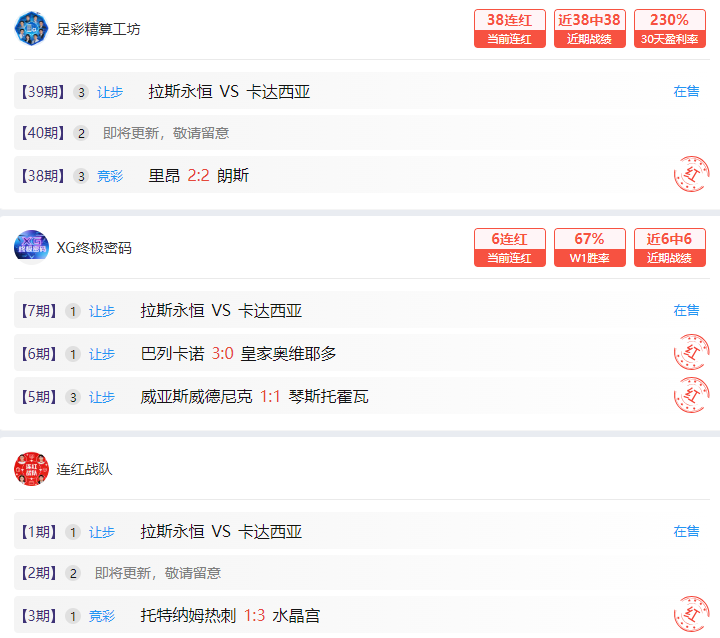Click the 【40期】 label
Screen dimensions: 720x638
coord(43,133)
